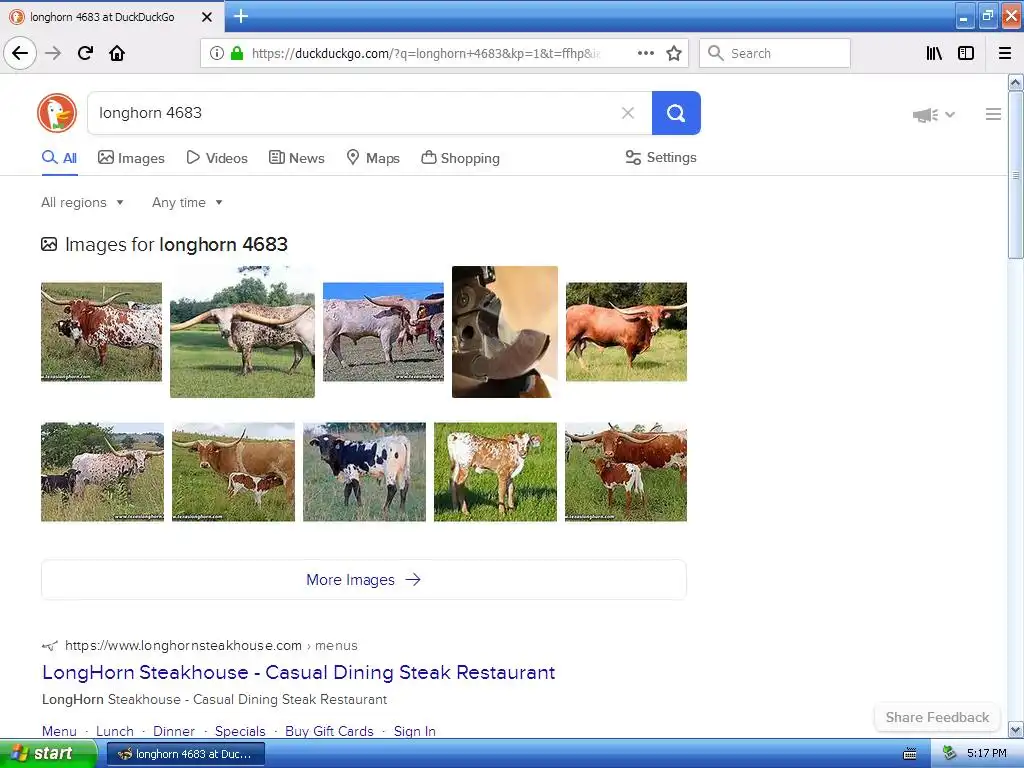Open white speckled cow with black calf thumbnail
Viewport: 1024px width, 768px height.
coord(103,472)
